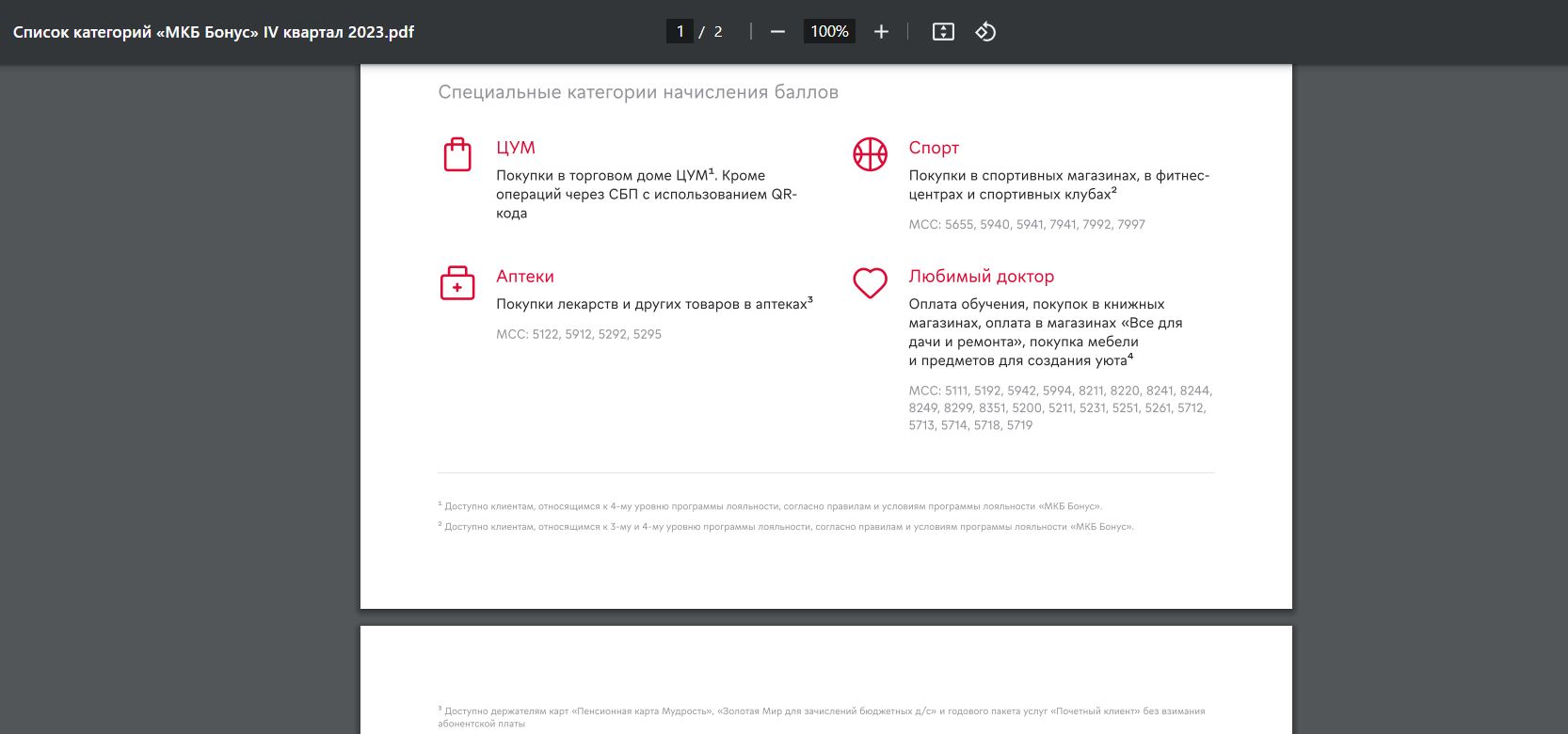Click the Любимый доктор category heading
The width and height of the screenshot is (1568, 734).
[x=982, y=277]
